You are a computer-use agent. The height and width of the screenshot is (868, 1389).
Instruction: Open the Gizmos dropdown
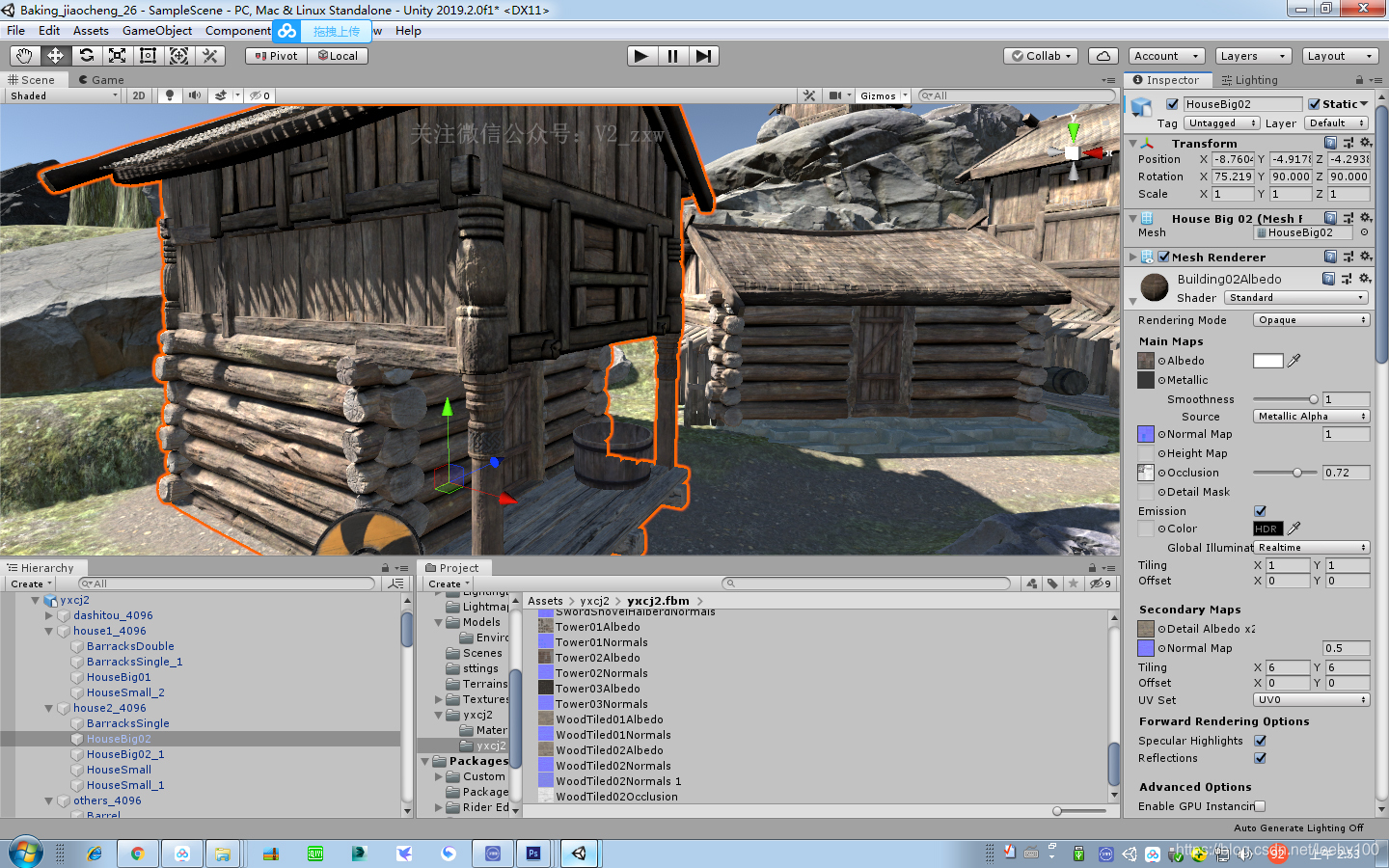[883, 95]
